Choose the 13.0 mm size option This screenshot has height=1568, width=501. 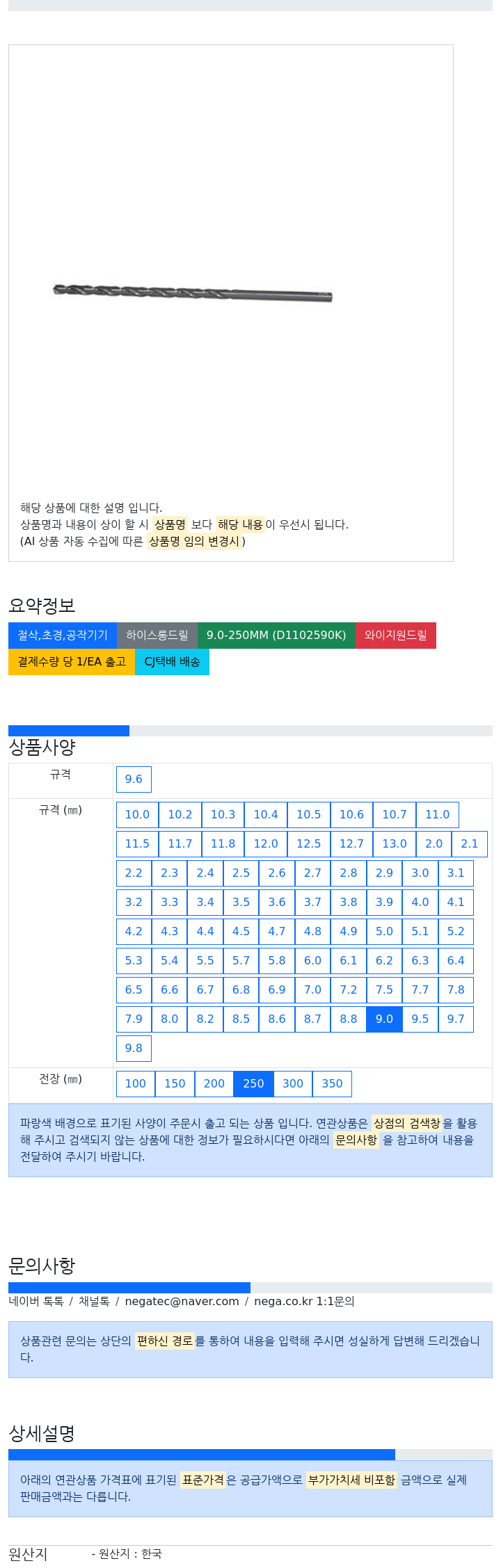[395, 844]
